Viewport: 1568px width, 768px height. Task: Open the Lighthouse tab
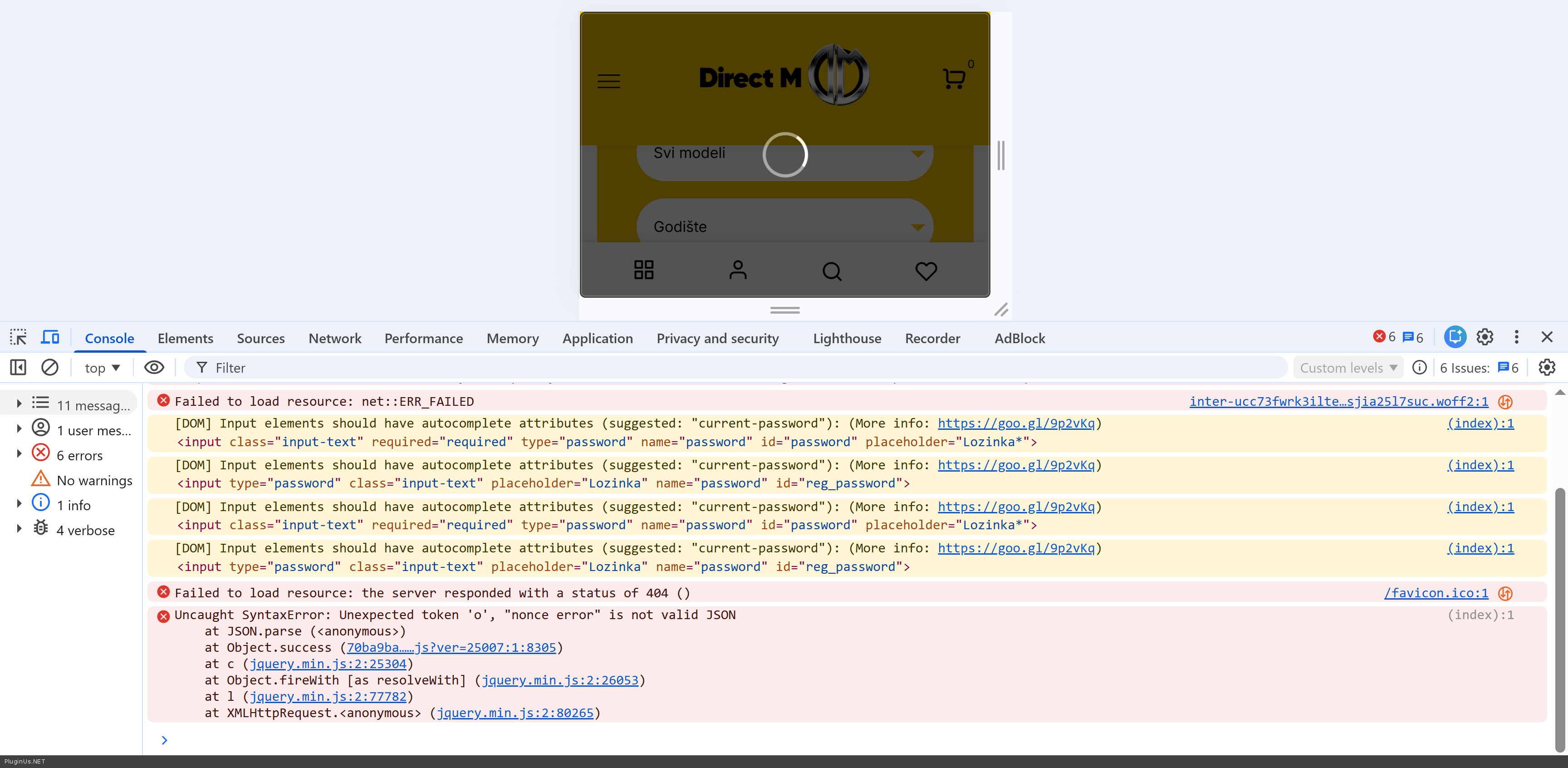(847, 338)
